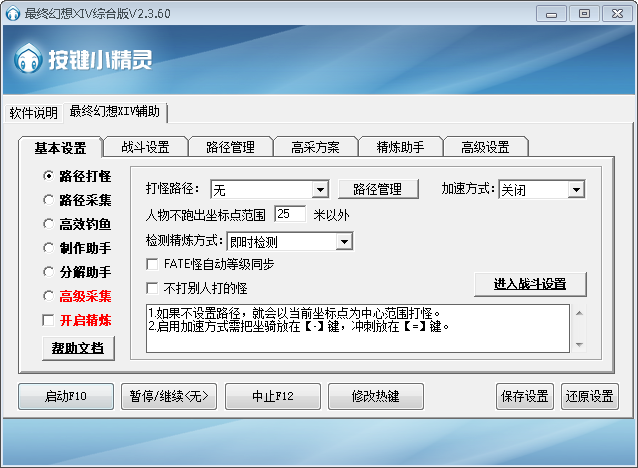Maximize the window

(584, 14)
